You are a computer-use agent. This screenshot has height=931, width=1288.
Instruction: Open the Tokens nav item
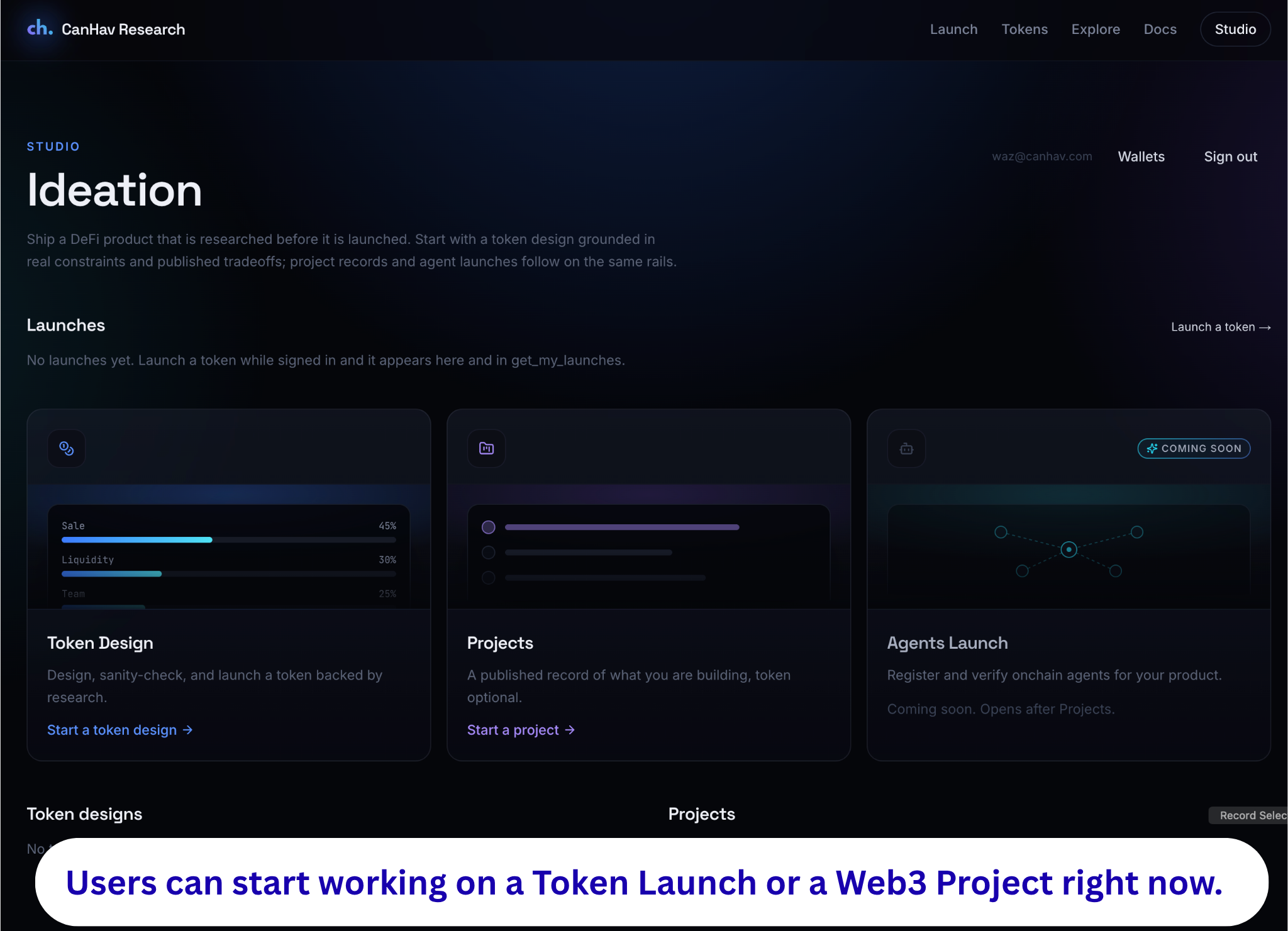(x=1024, y=30)
